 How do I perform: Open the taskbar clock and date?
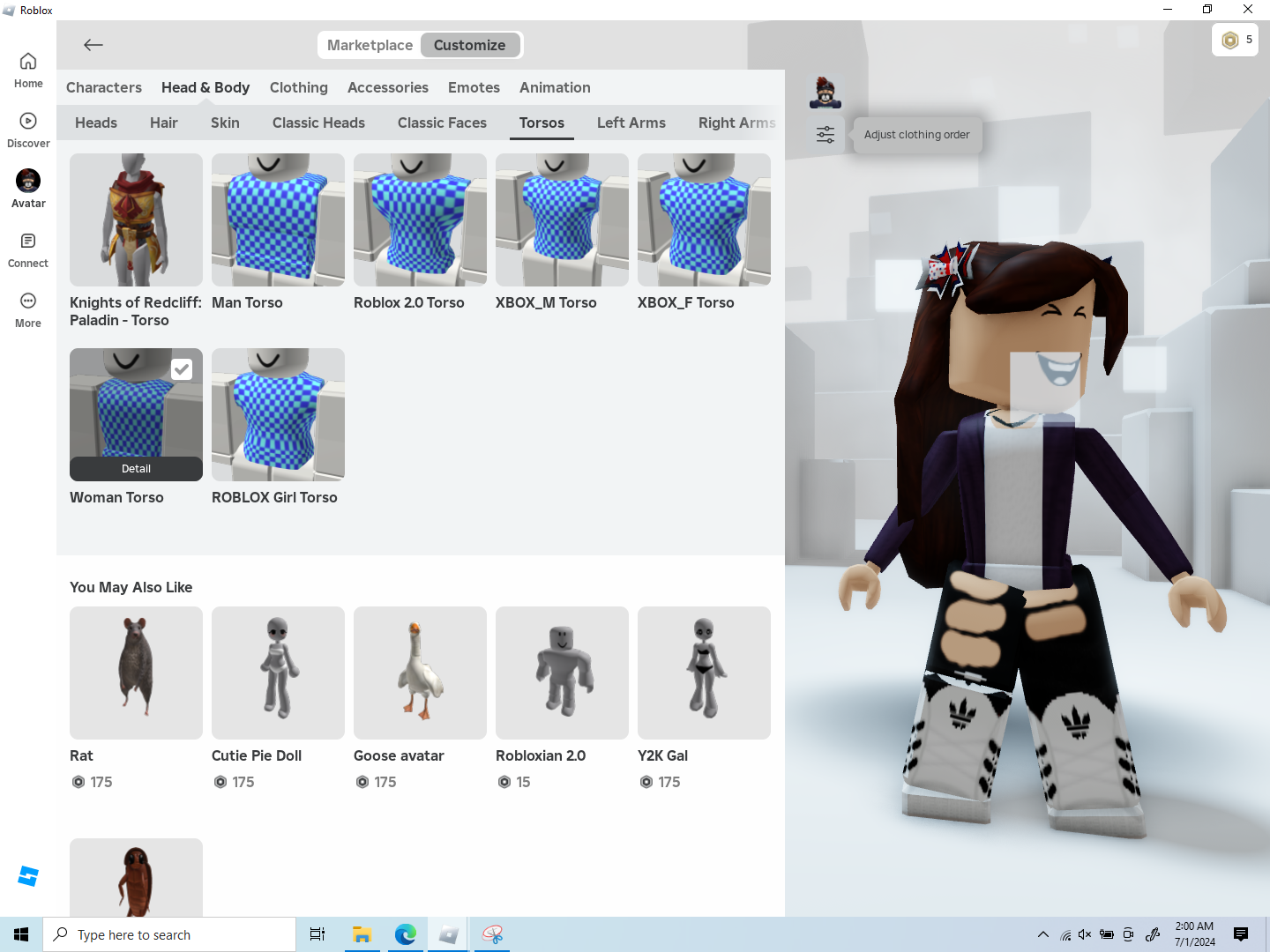pyautogui.click(x=1194, y=934)
